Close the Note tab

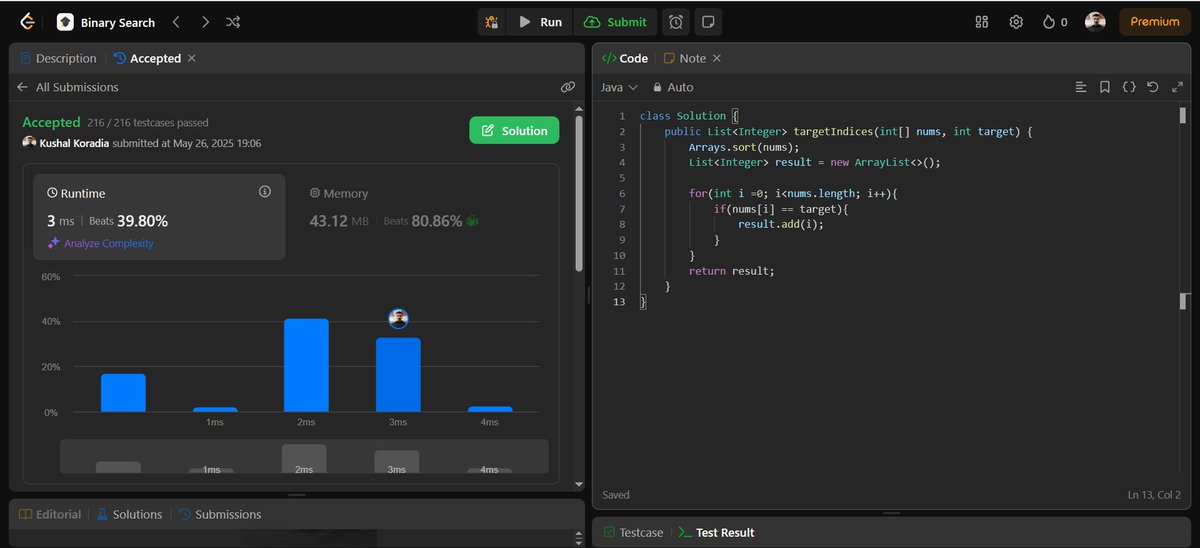716,58
